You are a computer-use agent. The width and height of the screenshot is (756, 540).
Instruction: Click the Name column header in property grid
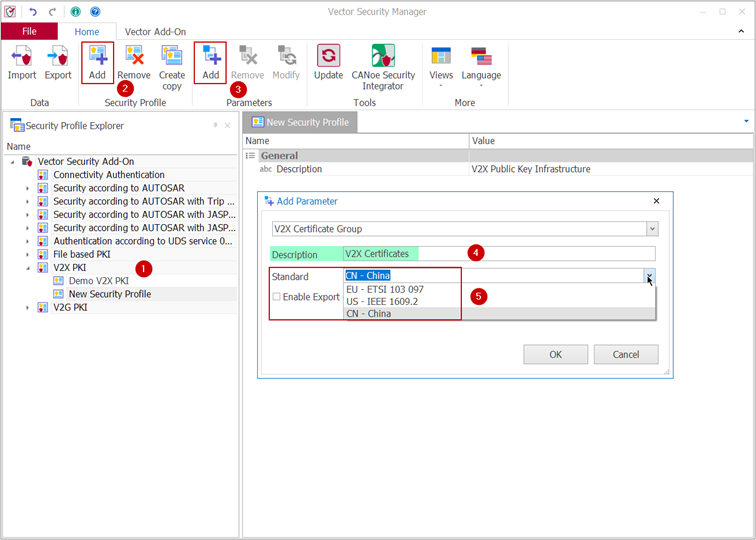[356, 141]
